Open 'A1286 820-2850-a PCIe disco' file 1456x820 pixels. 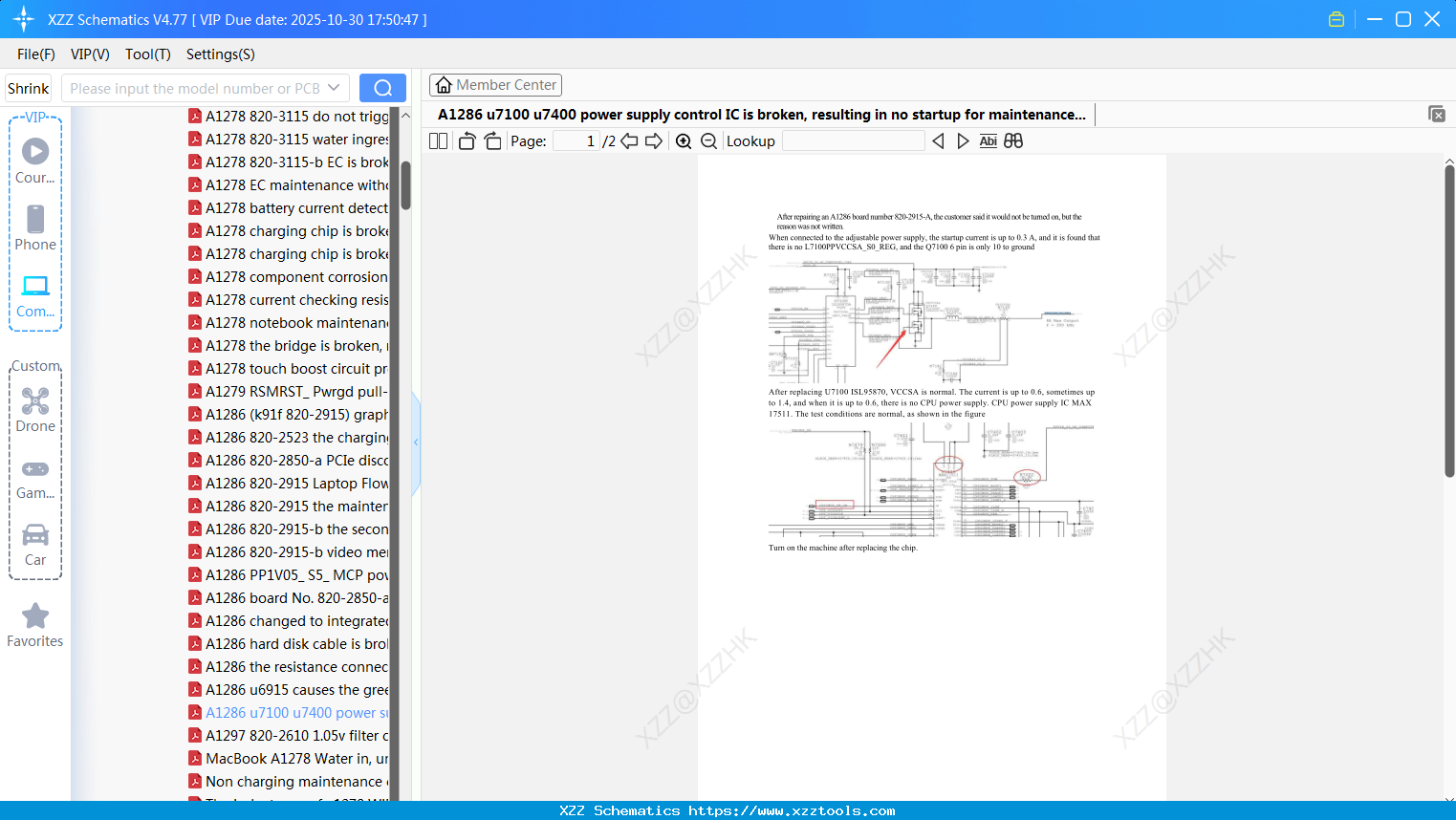tap(288, 460)
